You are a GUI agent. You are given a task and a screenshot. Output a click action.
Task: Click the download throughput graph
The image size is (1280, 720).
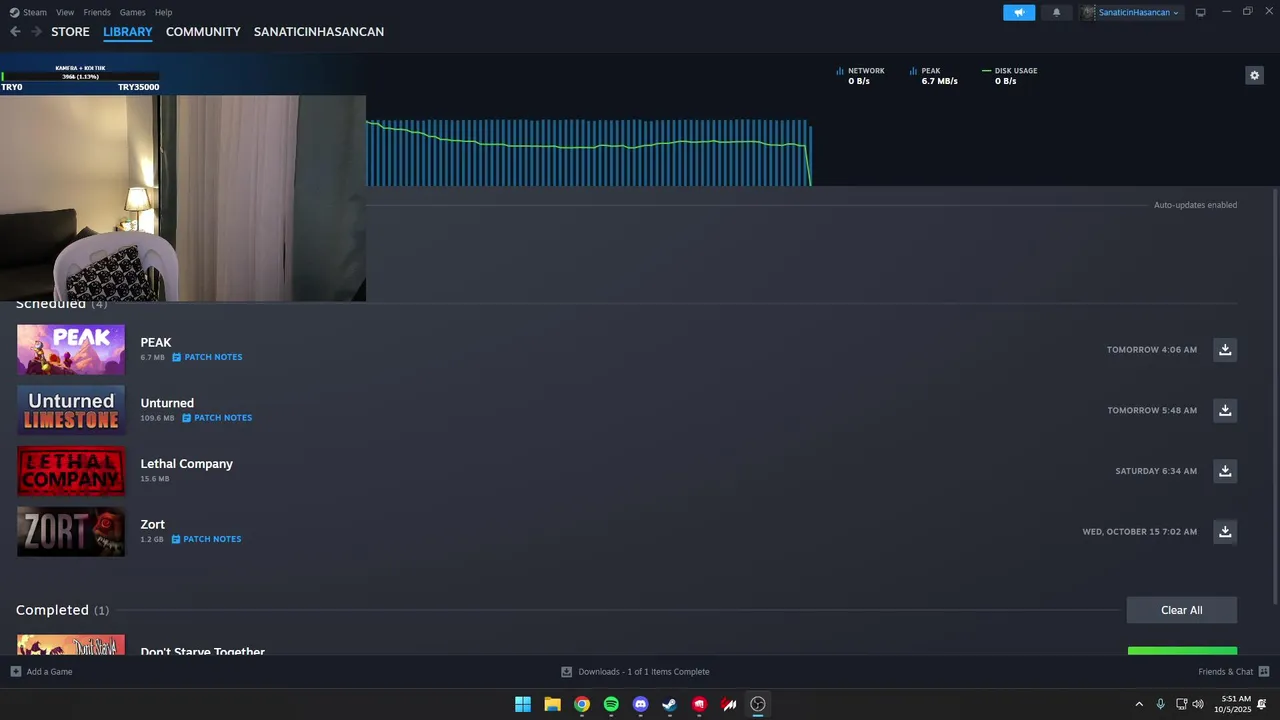click(589, 152)
